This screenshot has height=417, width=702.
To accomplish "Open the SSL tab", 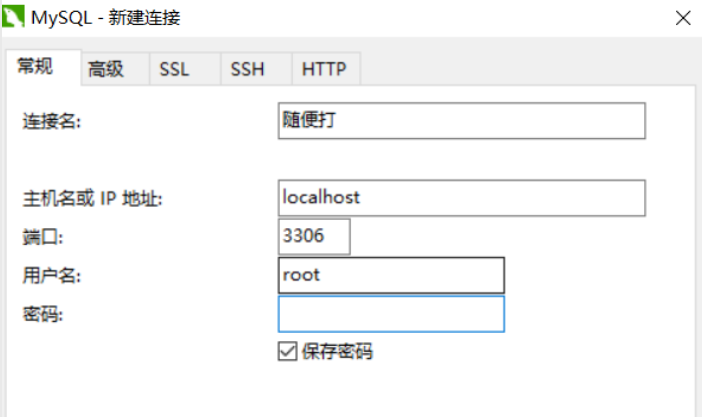I will click(185, 69).
